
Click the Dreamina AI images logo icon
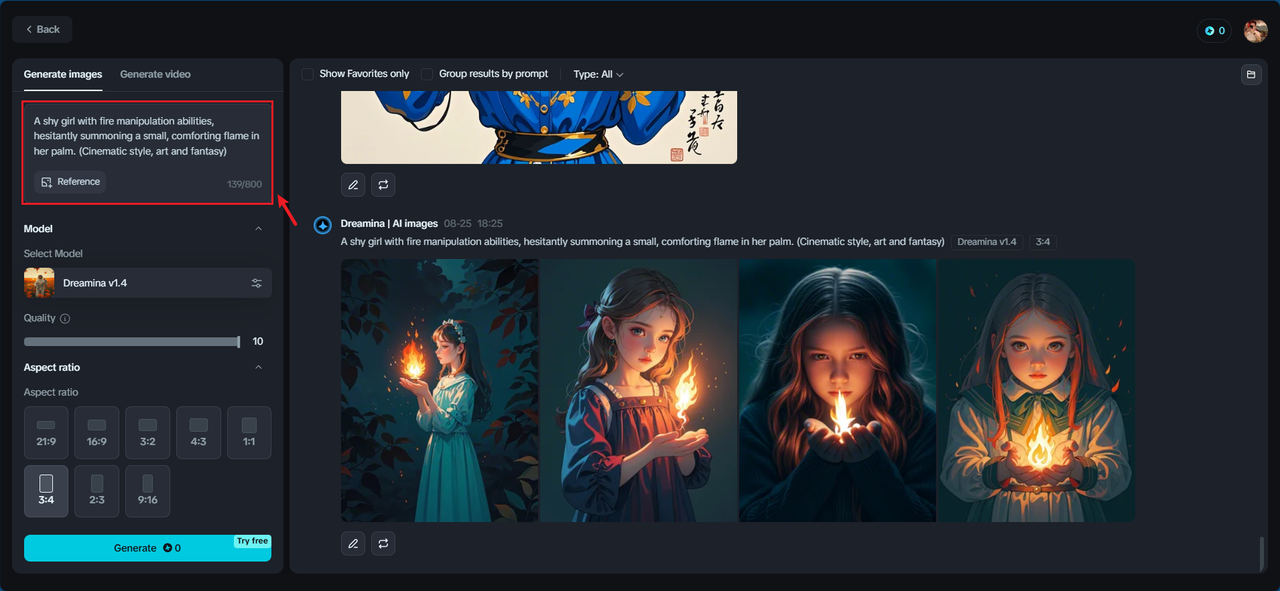point(323,225)
